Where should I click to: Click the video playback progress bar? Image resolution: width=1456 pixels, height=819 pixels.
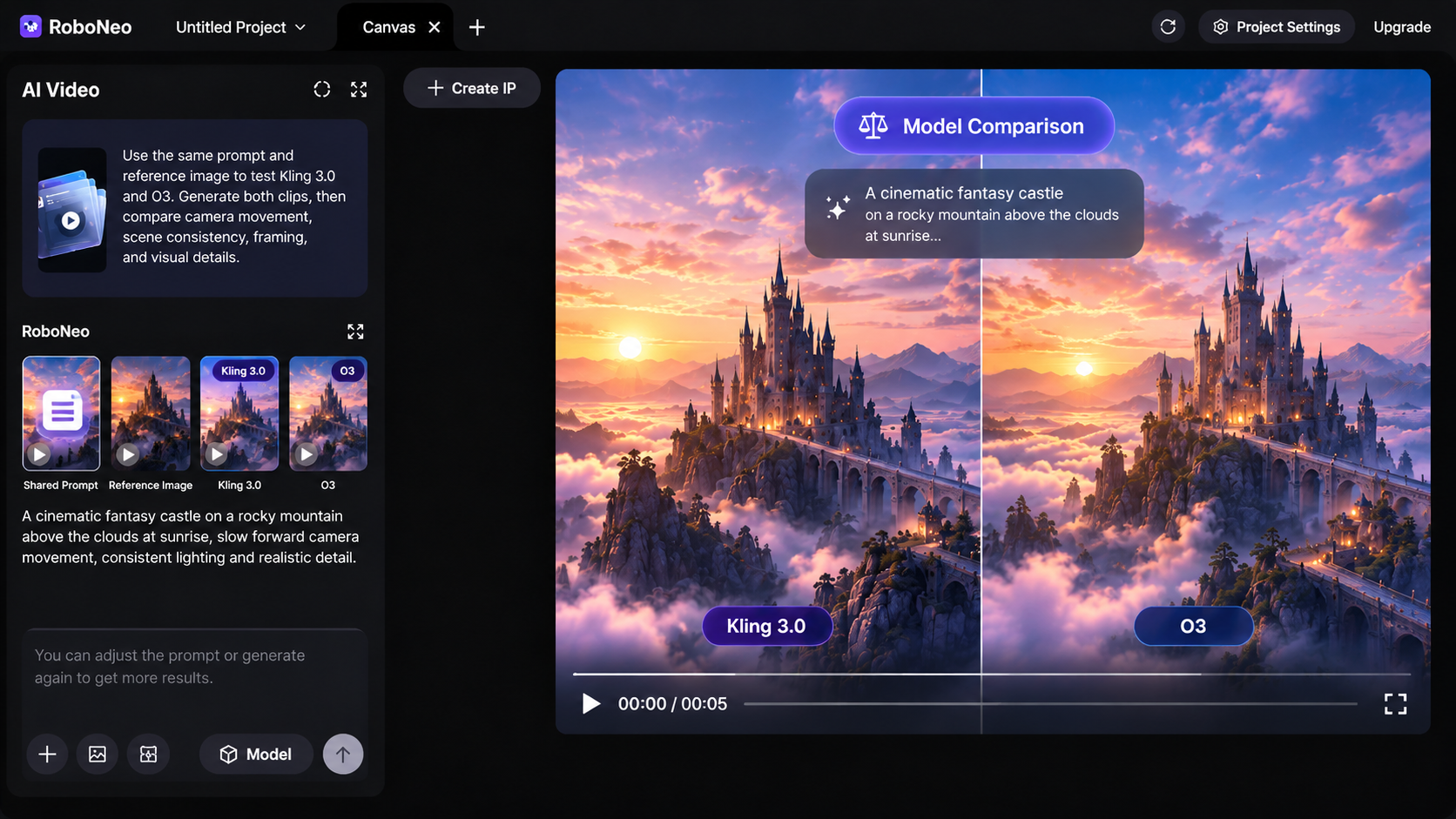1050,703
